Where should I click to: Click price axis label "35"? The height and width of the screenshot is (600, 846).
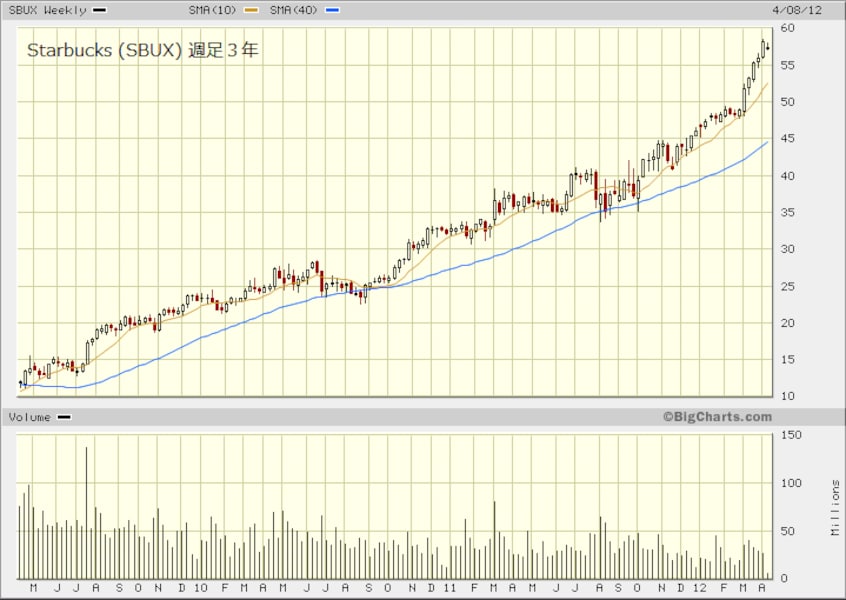787,213
